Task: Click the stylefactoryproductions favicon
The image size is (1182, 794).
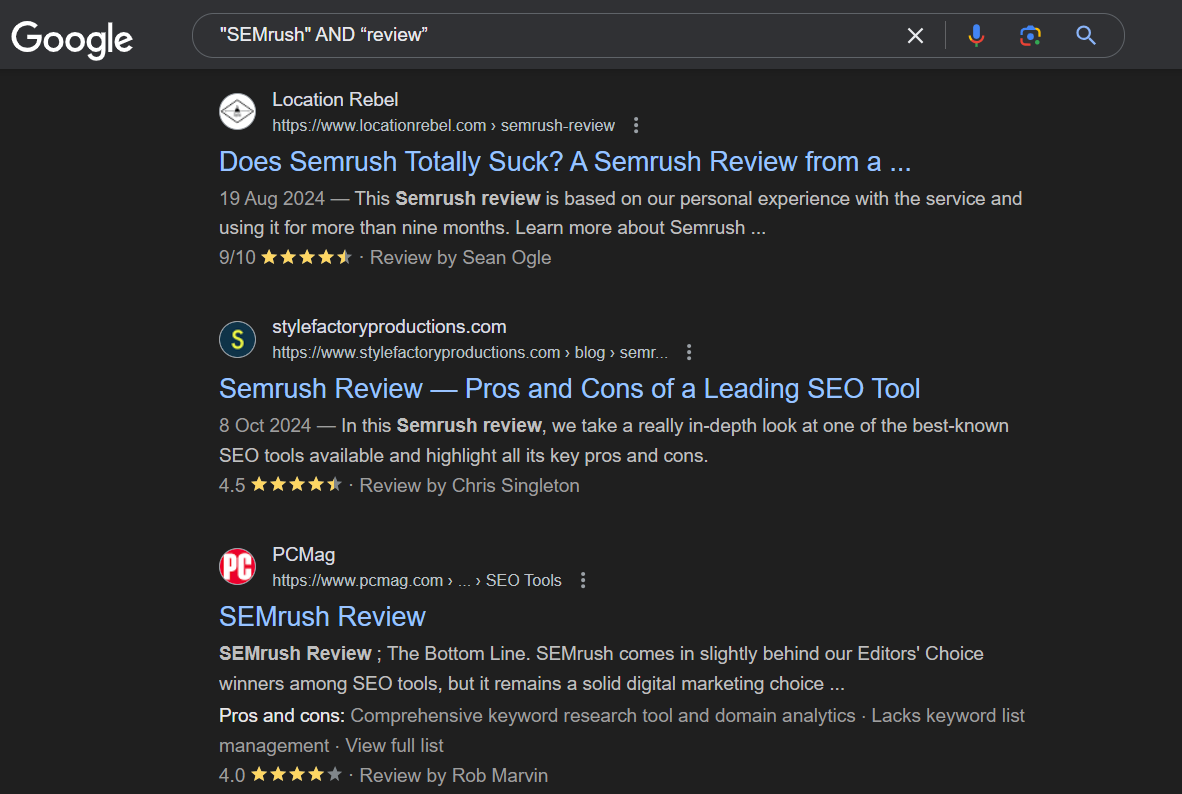Action: click(237, 339)
